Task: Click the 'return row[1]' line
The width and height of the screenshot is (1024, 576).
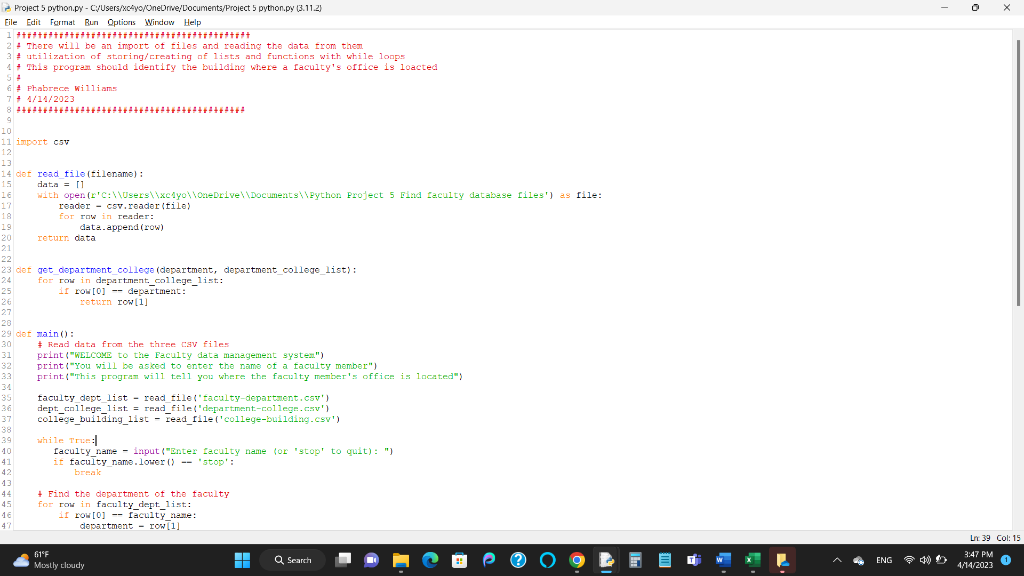Action: tap(114, 302)
